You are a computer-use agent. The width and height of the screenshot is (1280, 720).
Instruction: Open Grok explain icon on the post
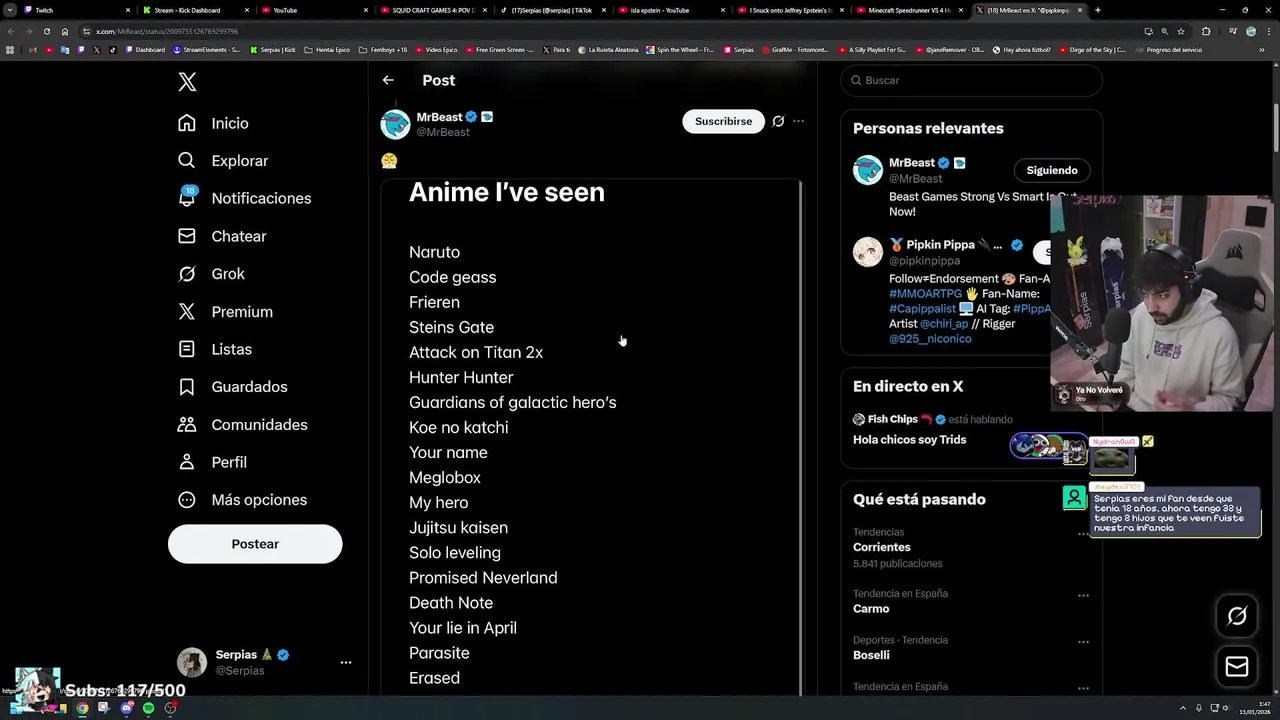[778, 121]
